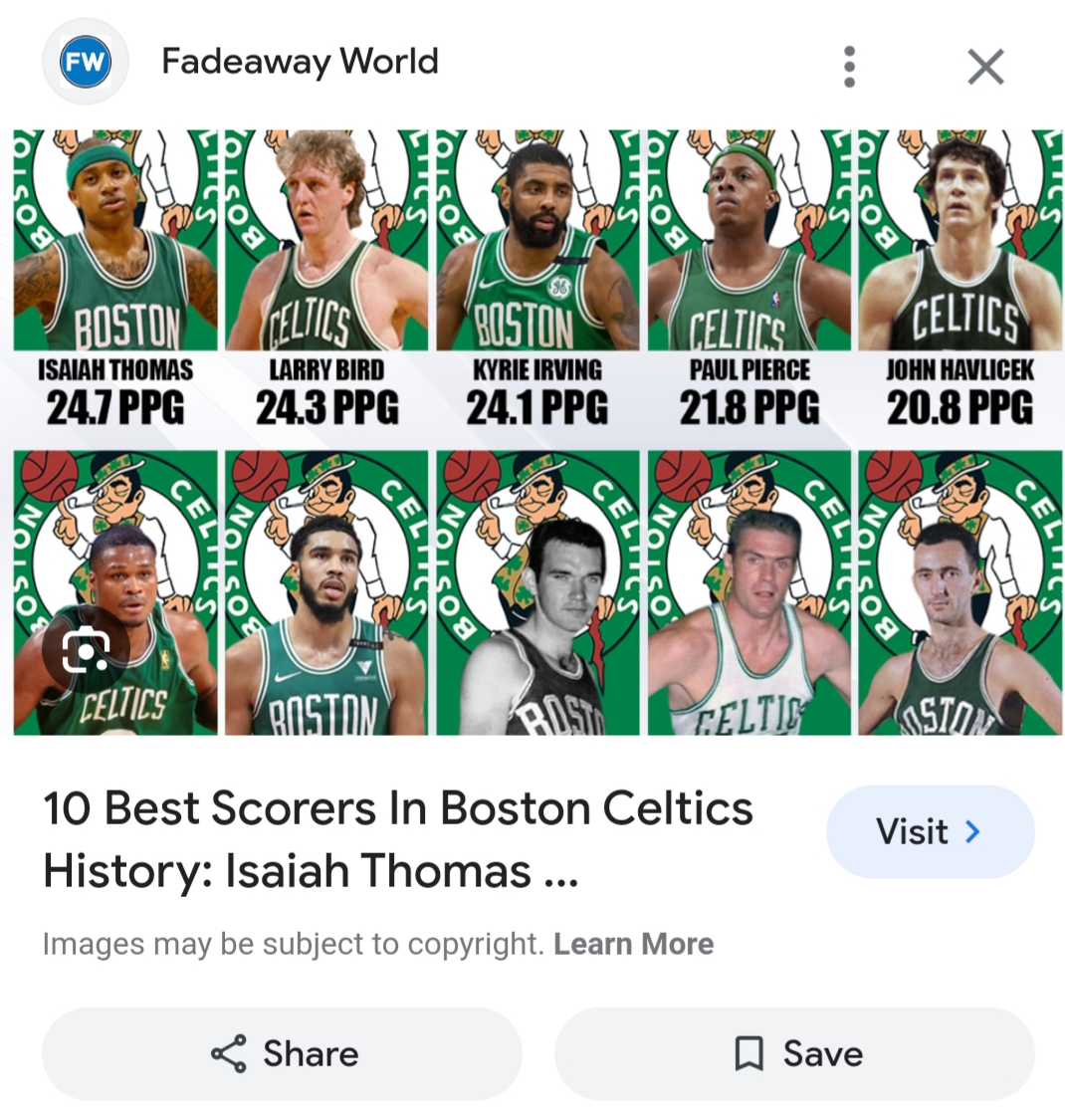
Task: Tap the 24.7 PPG stat text
Action: click(115, 408)
